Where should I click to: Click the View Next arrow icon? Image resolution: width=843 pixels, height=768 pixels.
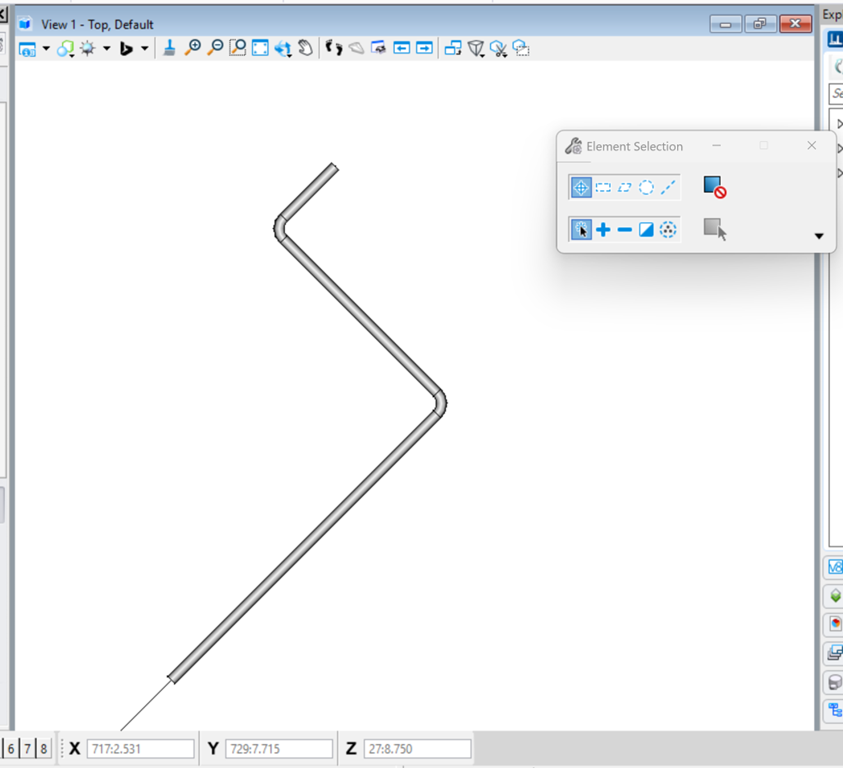point(424,48)
